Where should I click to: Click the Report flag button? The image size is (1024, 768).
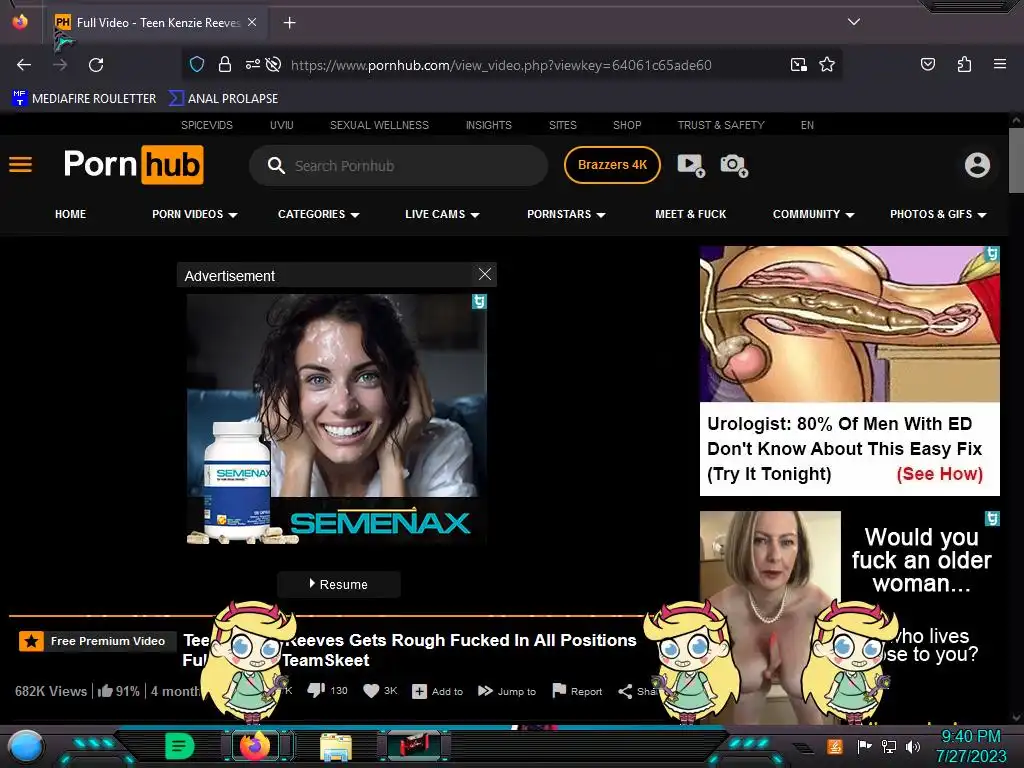click(x=577, y=691)
